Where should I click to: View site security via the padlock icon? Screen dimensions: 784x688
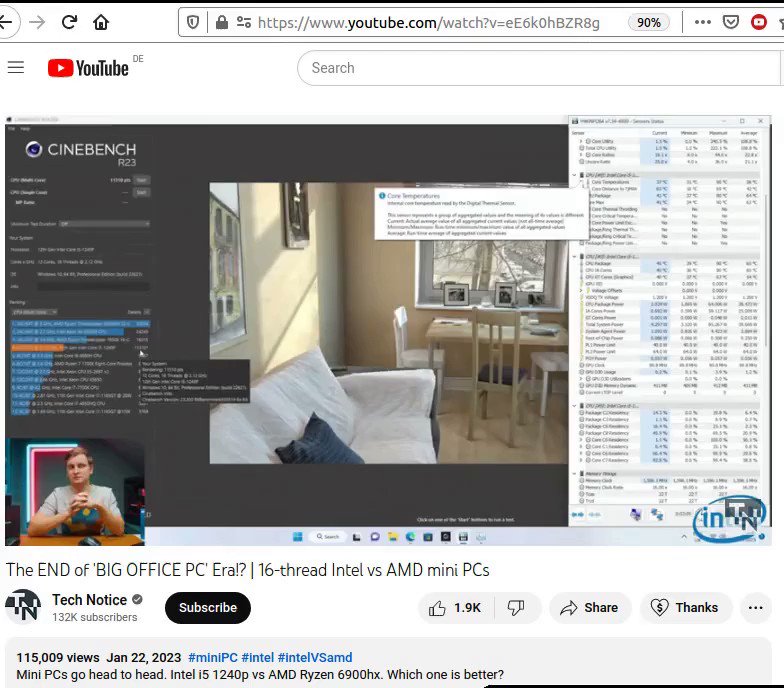click(222, 22)
